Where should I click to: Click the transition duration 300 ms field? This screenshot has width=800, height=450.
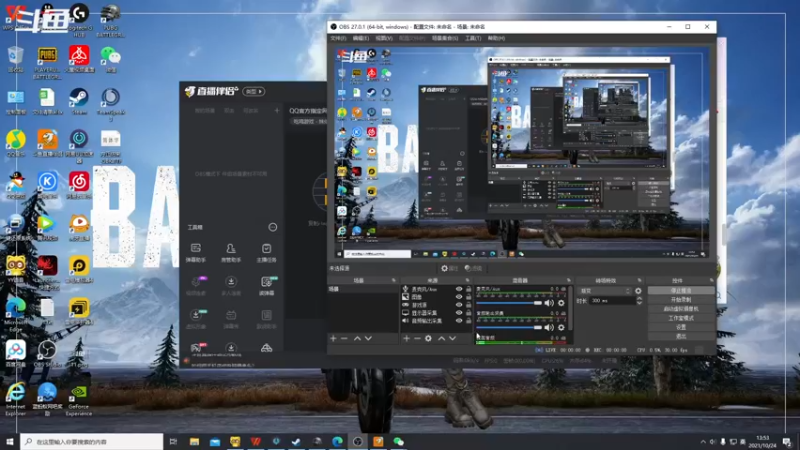[x=612, y=301]
